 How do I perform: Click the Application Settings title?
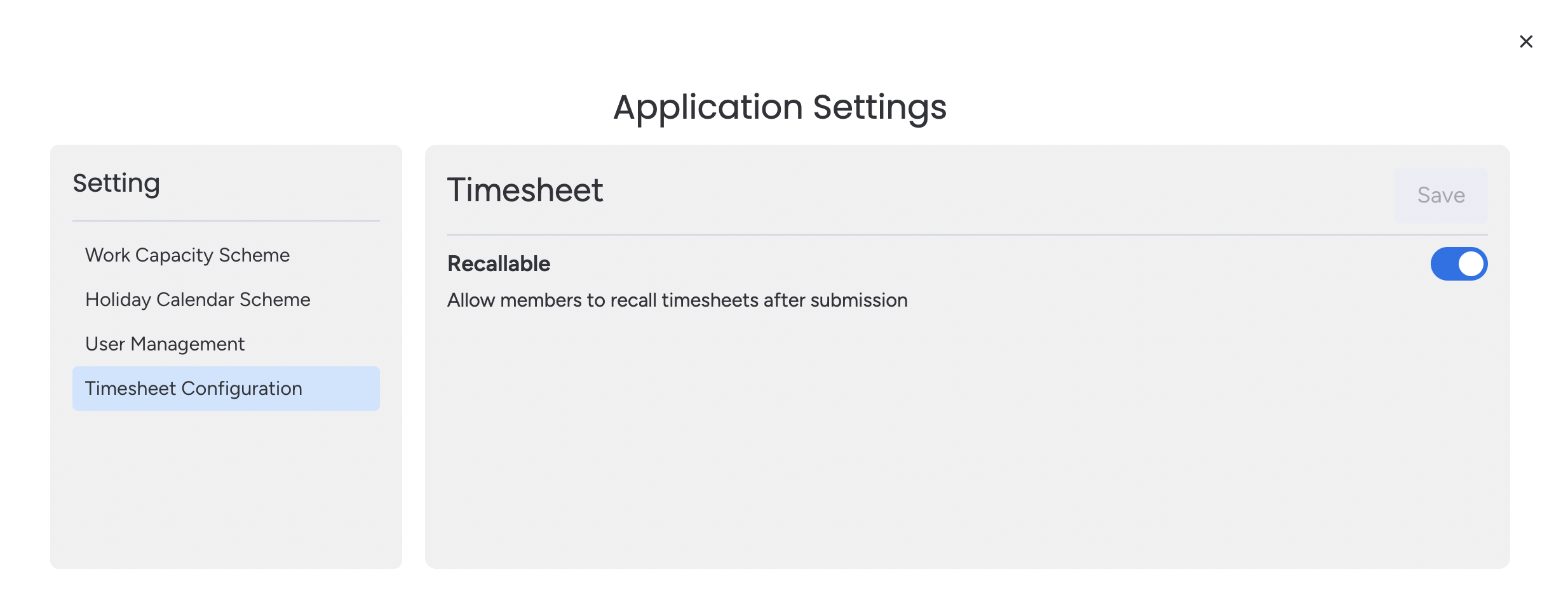(780, 107)
